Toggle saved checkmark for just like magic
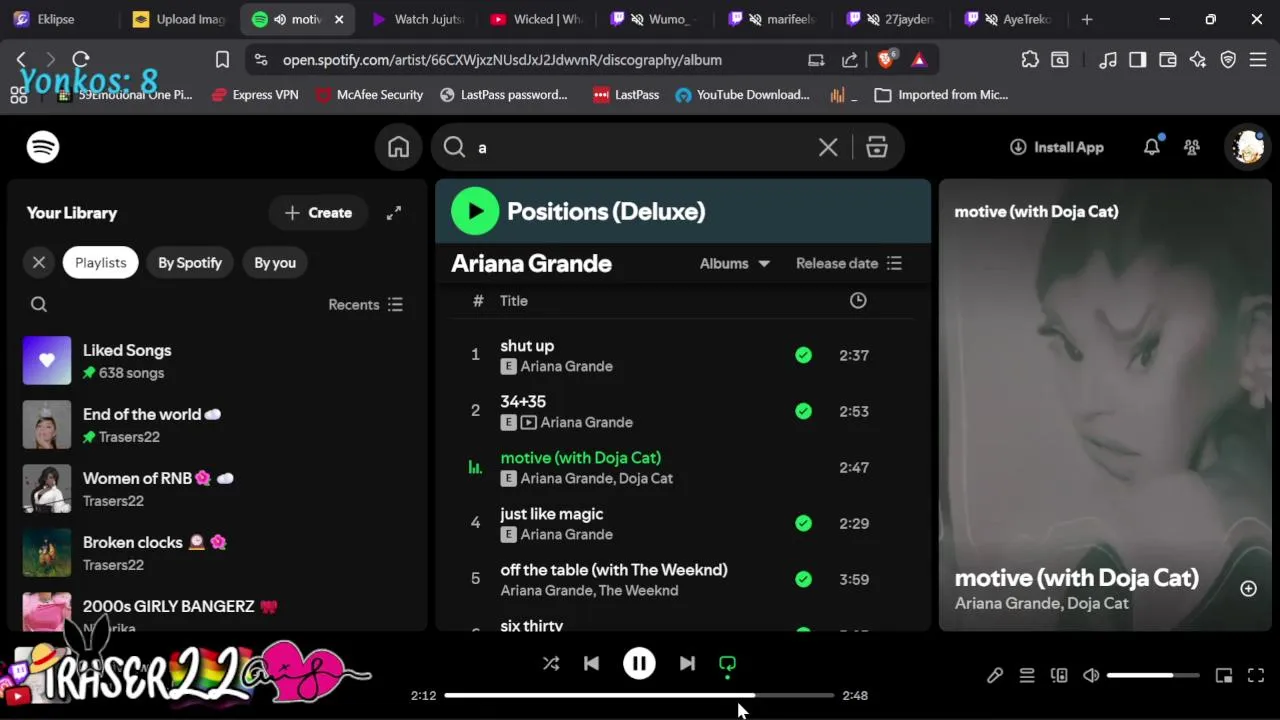 point(803,523)
